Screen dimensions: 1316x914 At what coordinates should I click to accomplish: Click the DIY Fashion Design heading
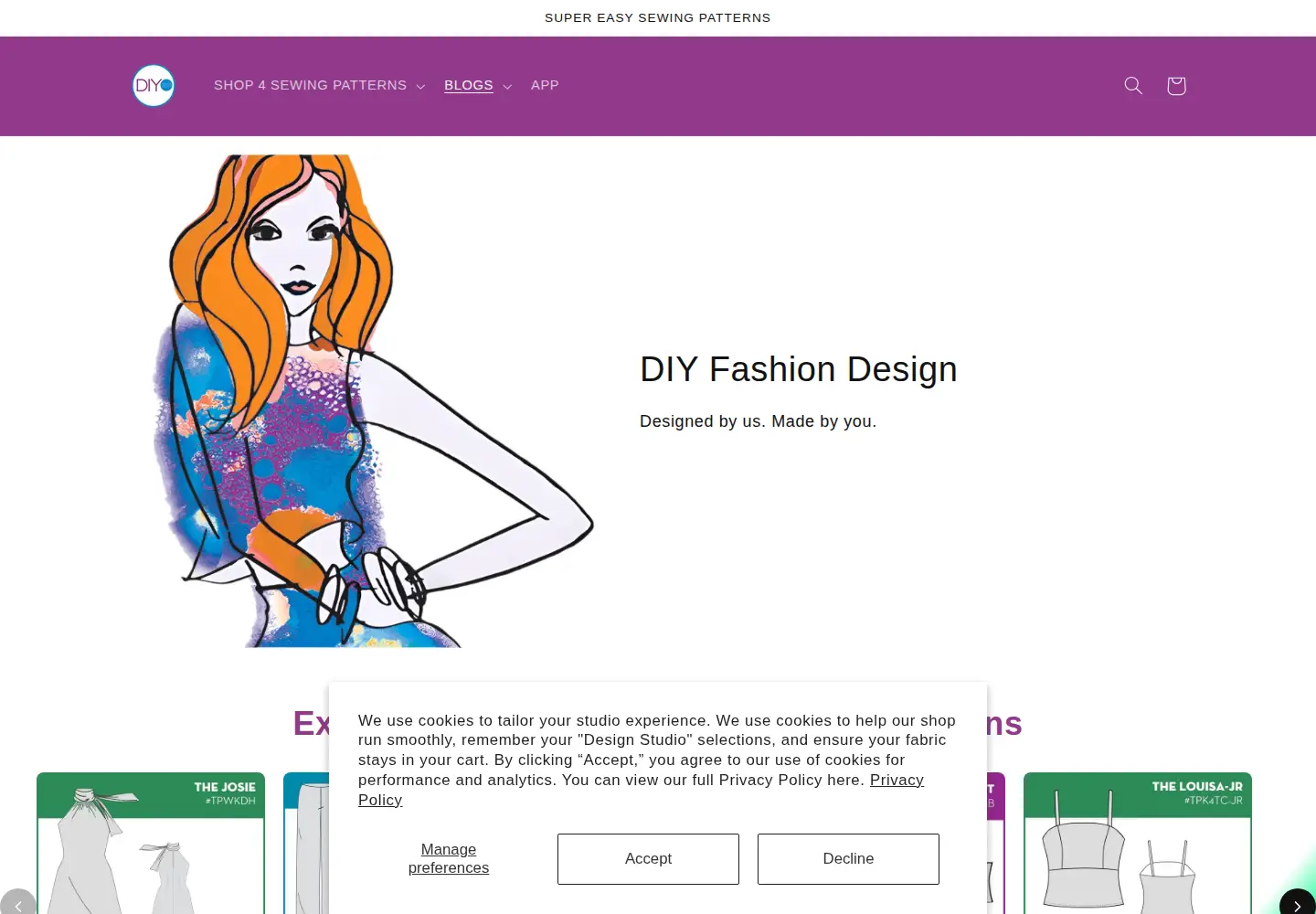click(x=799, y=369)
